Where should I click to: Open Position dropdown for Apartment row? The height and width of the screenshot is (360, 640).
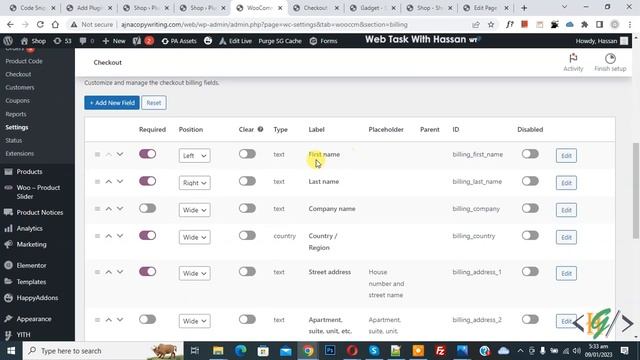pos(194,321)
